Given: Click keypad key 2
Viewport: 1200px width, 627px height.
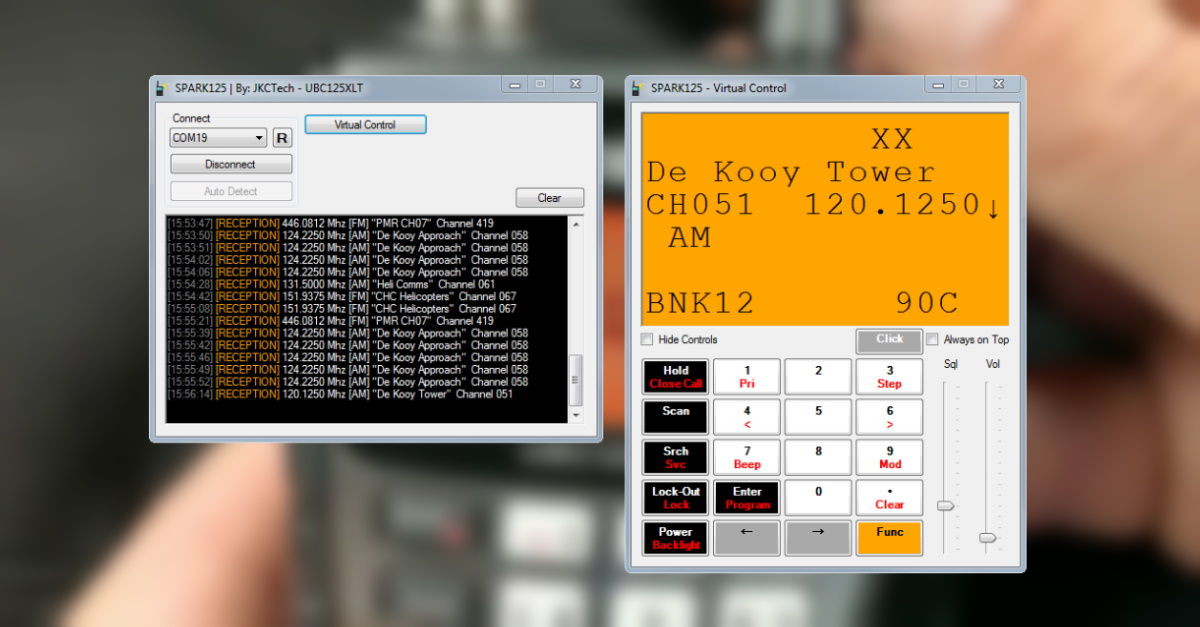Looking at the screenshot, I should coord(818,377).
